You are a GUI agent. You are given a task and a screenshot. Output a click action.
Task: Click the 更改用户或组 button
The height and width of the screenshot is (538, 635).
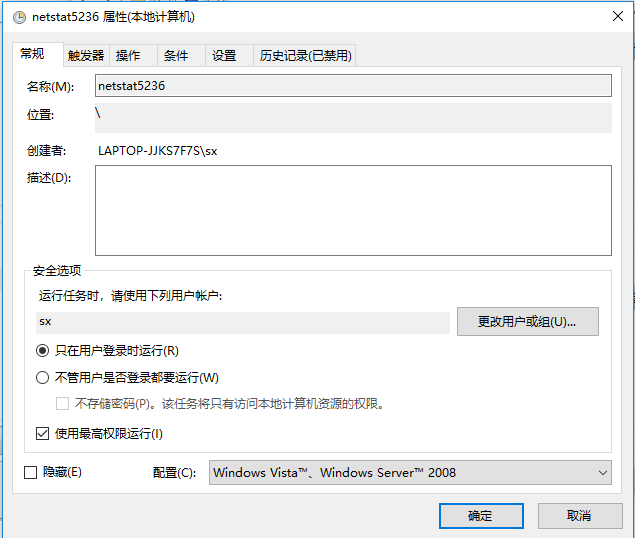point(528,322)
